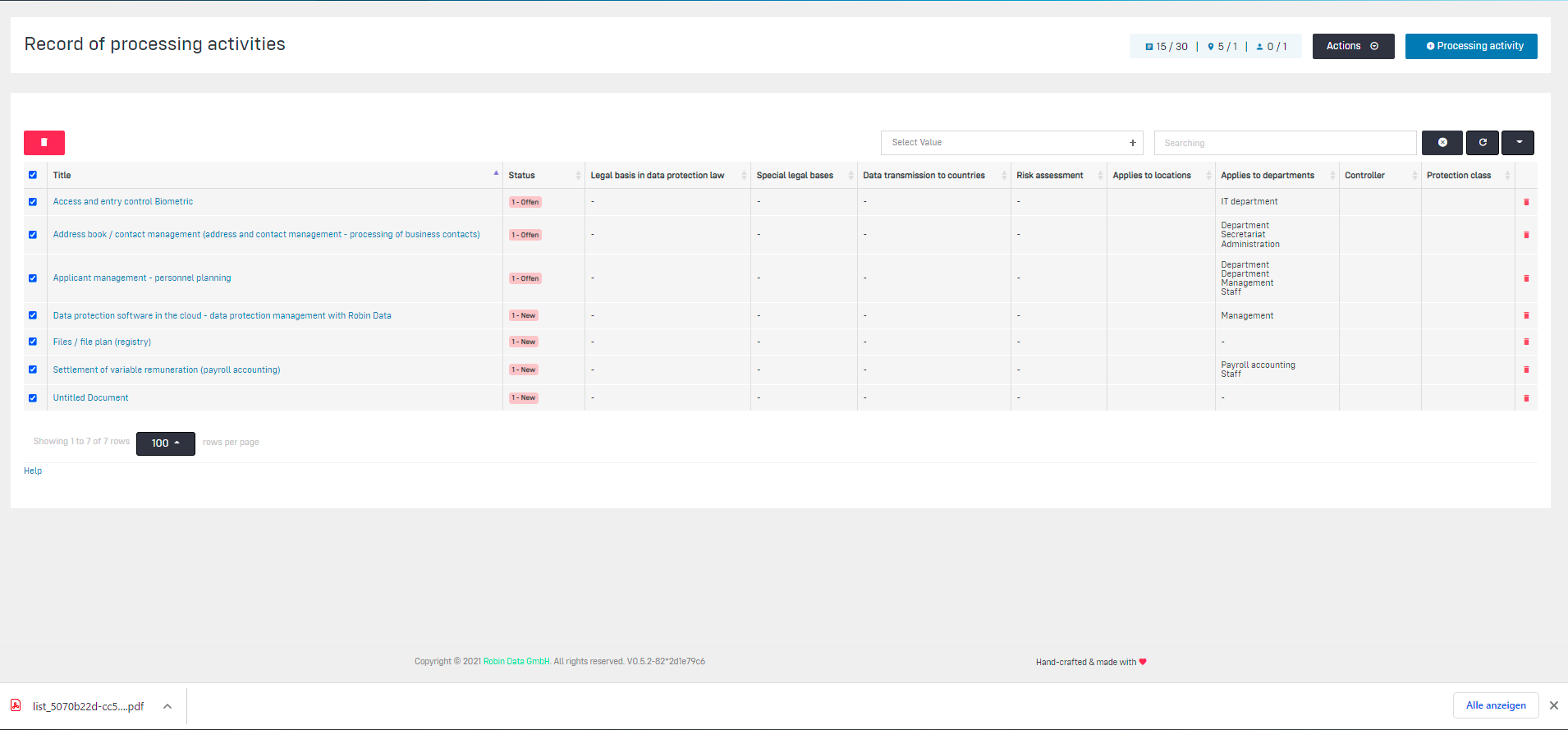Screen dimensions: 1568x730
Task: Click the Processing activity button
Action: 1471,46
